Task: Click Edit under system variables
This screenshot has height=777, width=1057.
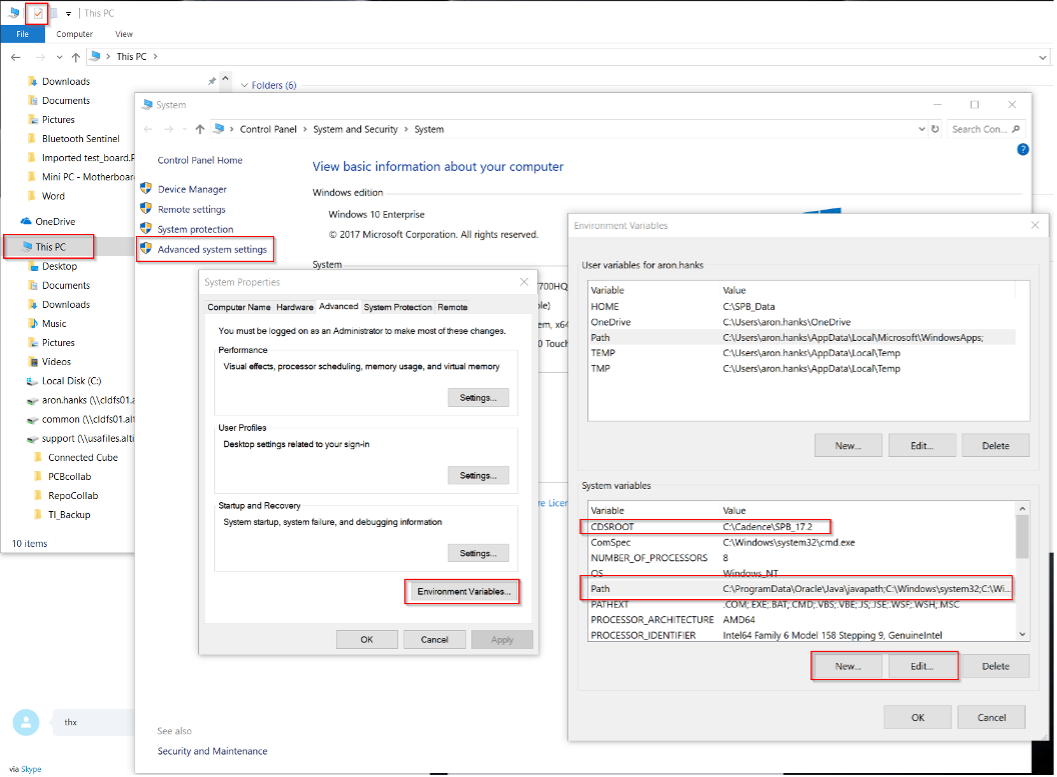Action: click(x=922, y=666)
